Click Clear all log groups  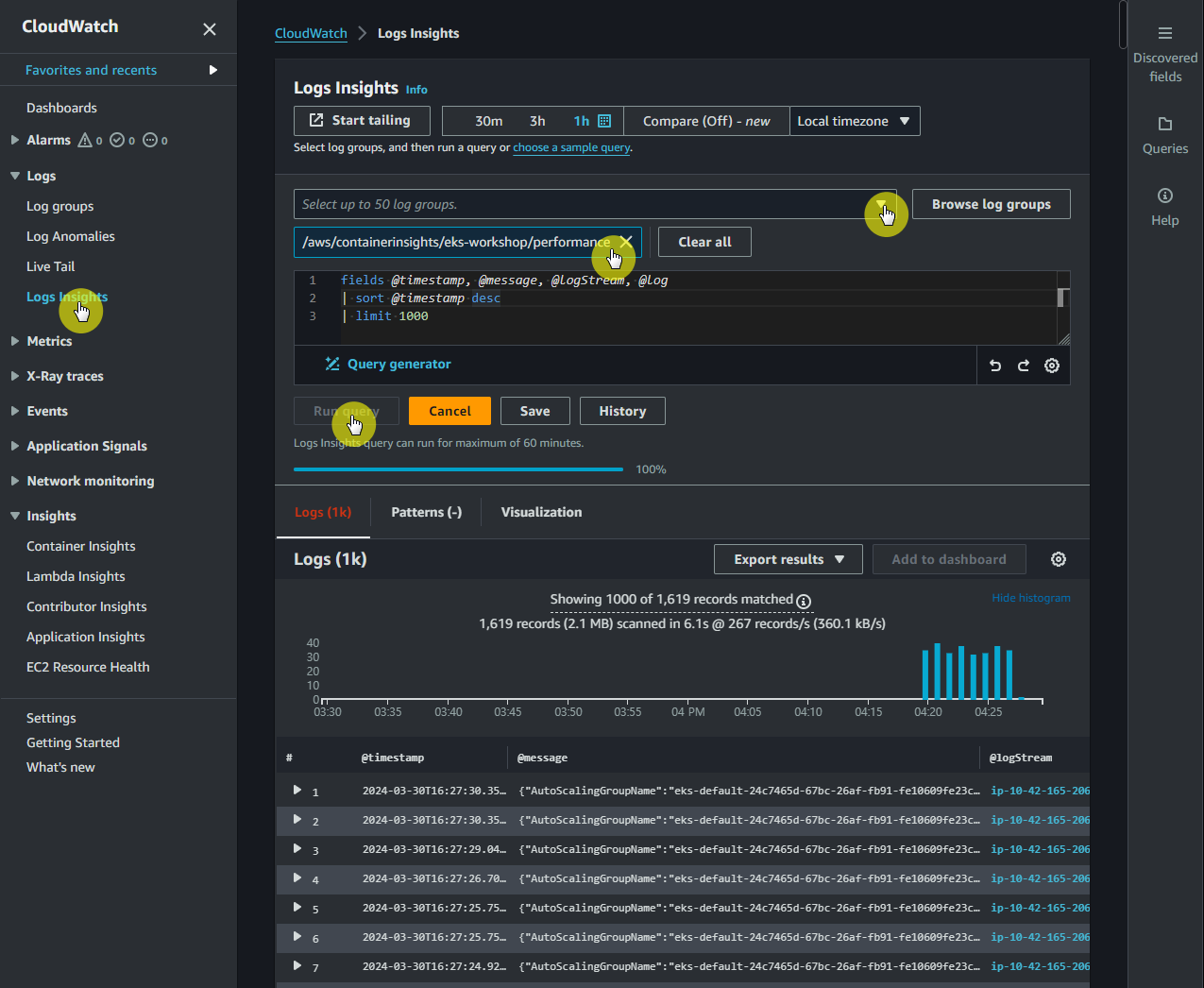point(704,242)
